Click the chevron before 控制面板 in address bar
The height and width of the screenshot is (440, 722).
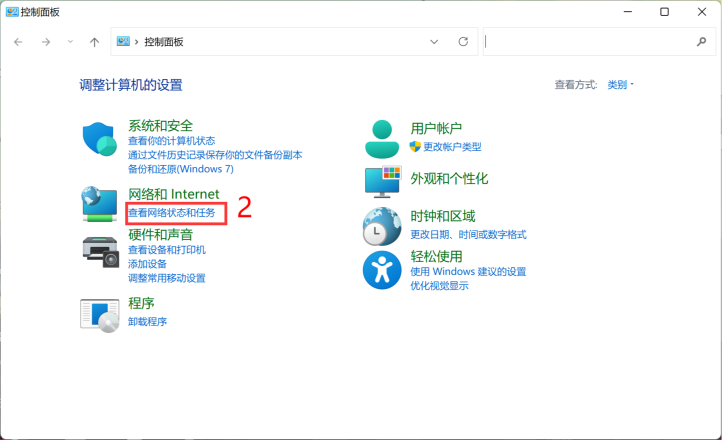point(136,42)
